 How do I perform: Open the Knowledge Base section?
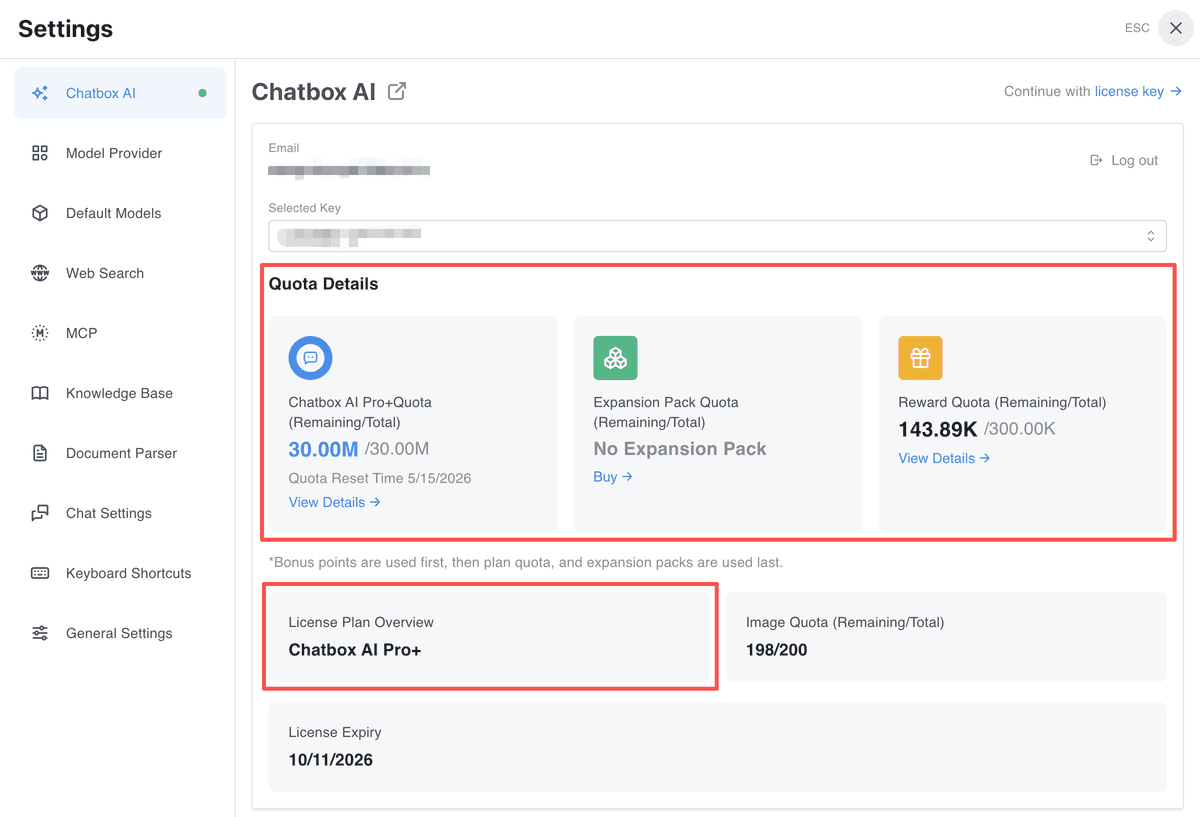(120, 393)
